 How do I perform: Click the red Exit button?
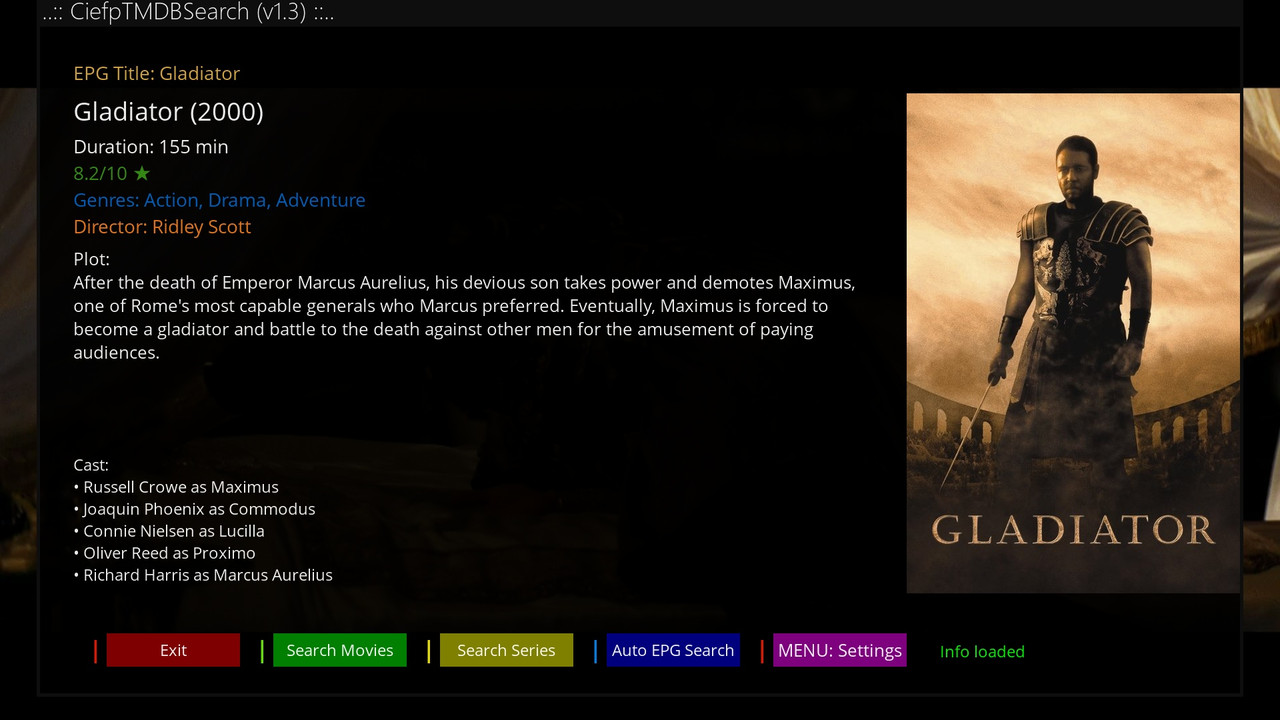(x=173, y=650)
